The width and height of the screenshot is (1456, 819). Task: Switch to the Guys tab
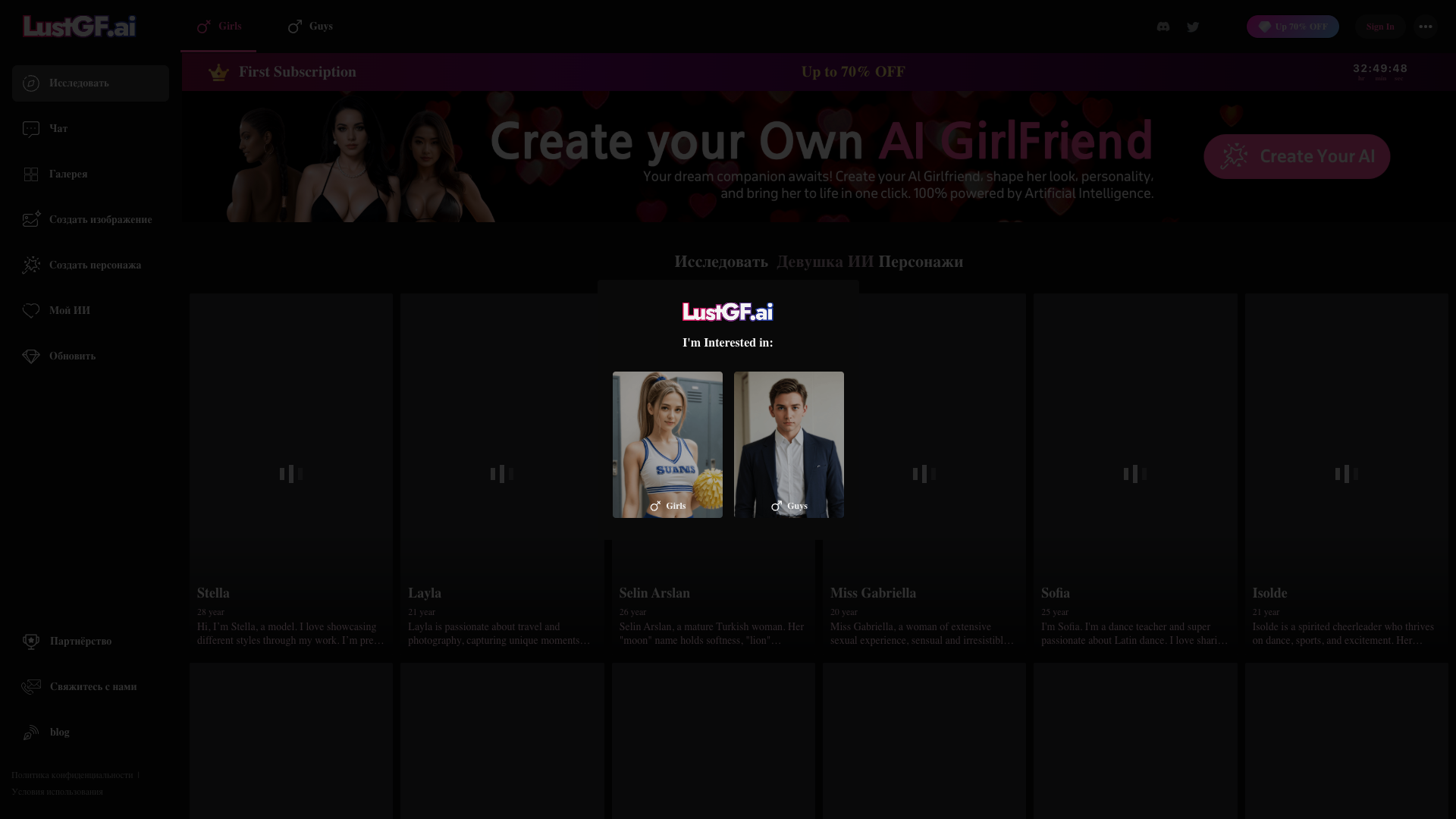click(x=310, y=27)
